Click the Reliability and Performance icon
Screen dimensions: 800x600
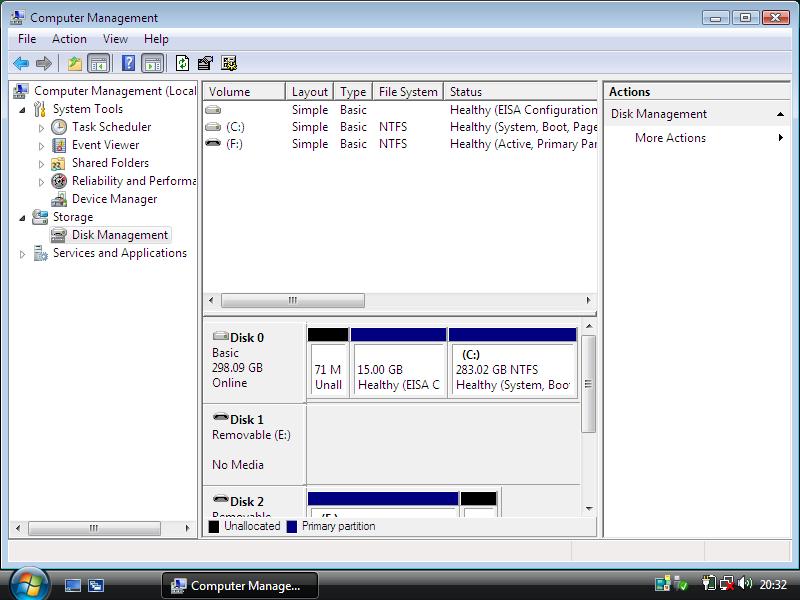point(59,181)
